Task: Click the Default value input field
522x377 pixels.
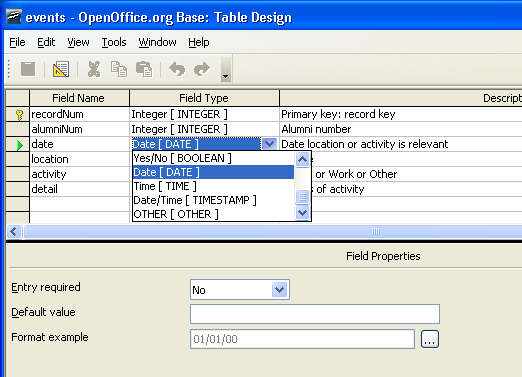Action: coord(315,314)
